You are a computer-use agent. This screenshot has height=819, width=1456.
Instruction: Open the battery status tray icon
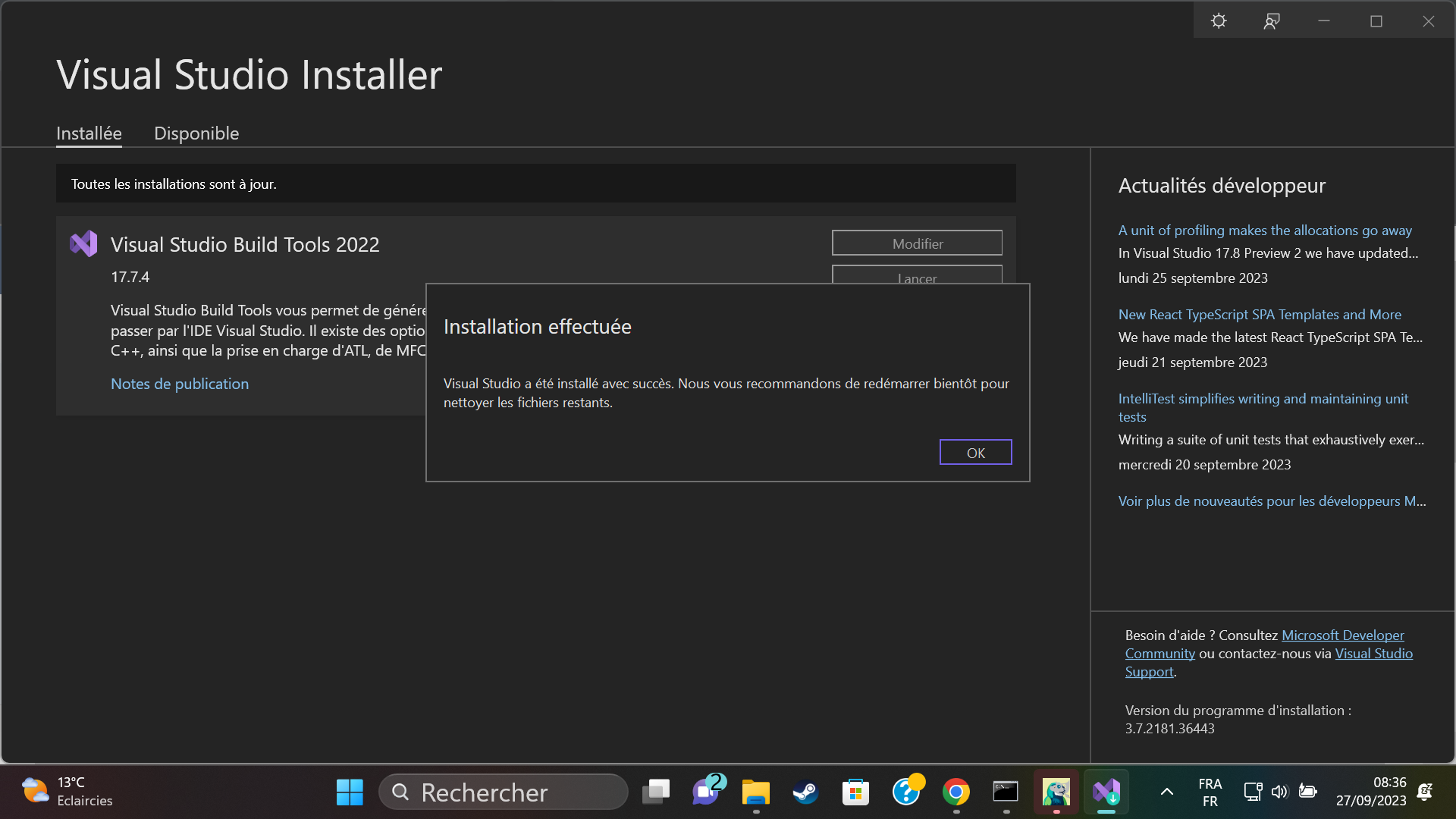click(x=1308, y=792)
